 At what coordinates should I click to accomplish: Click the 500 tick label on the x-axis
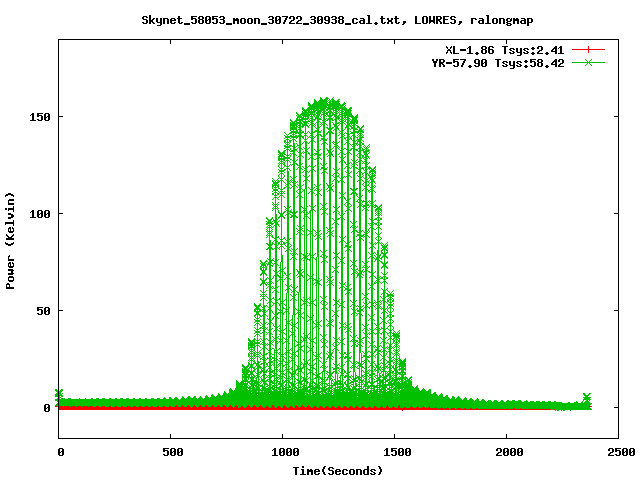point(173,452)
